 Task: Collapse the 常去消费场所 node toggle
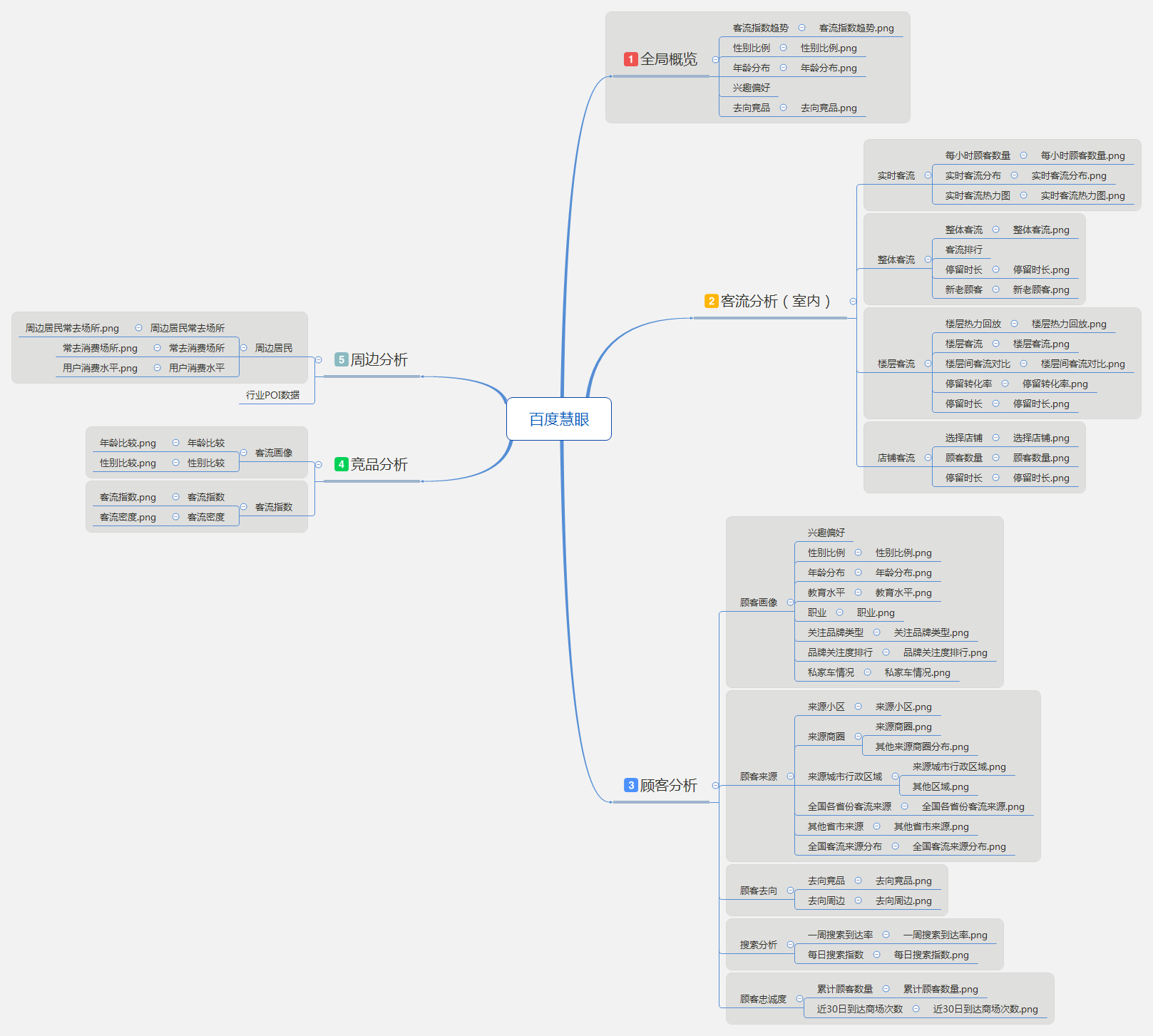click(x=157, y=348)
